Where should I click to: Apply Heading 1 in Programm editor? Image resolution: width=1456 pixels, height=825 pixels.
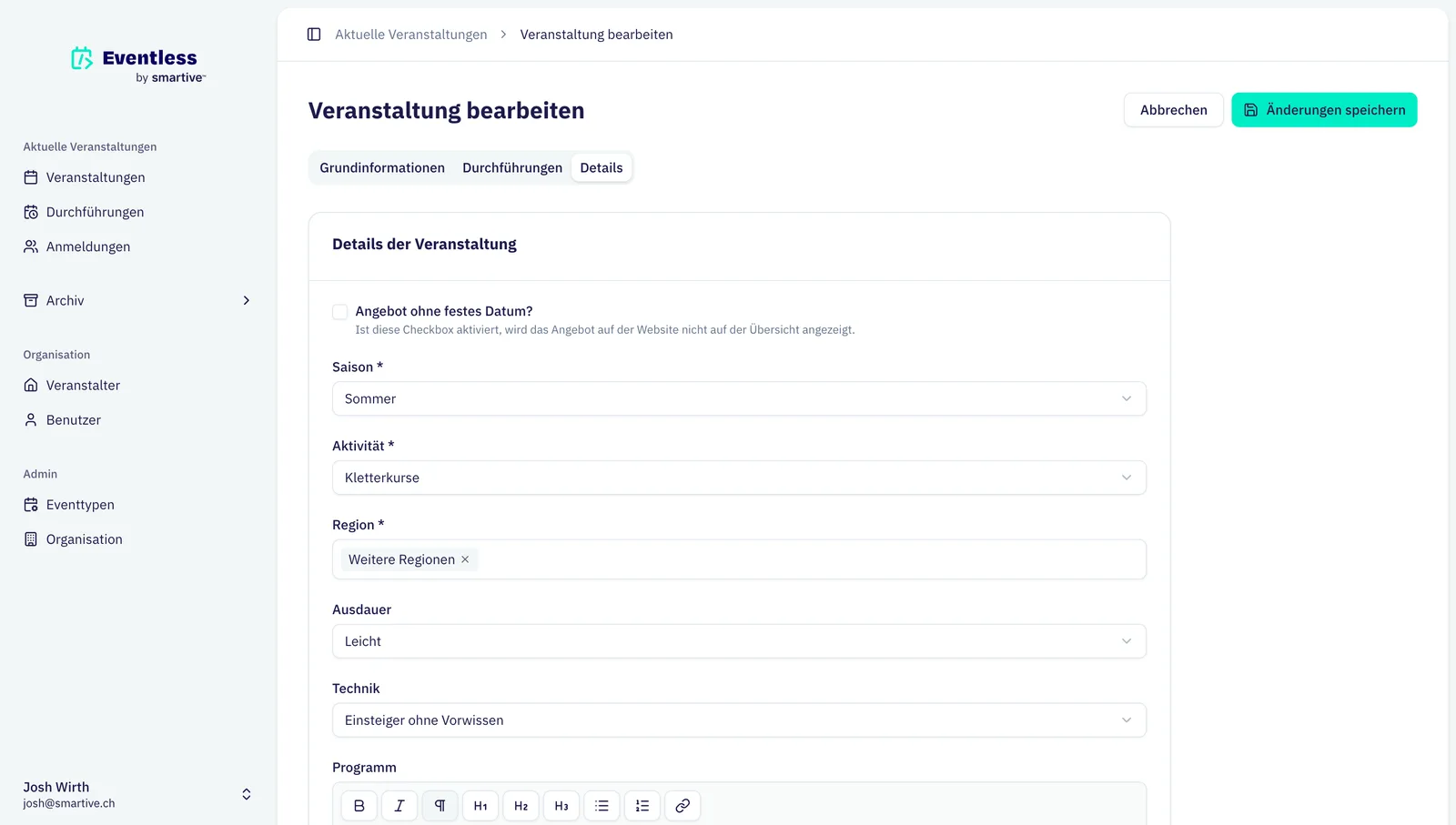480,806
